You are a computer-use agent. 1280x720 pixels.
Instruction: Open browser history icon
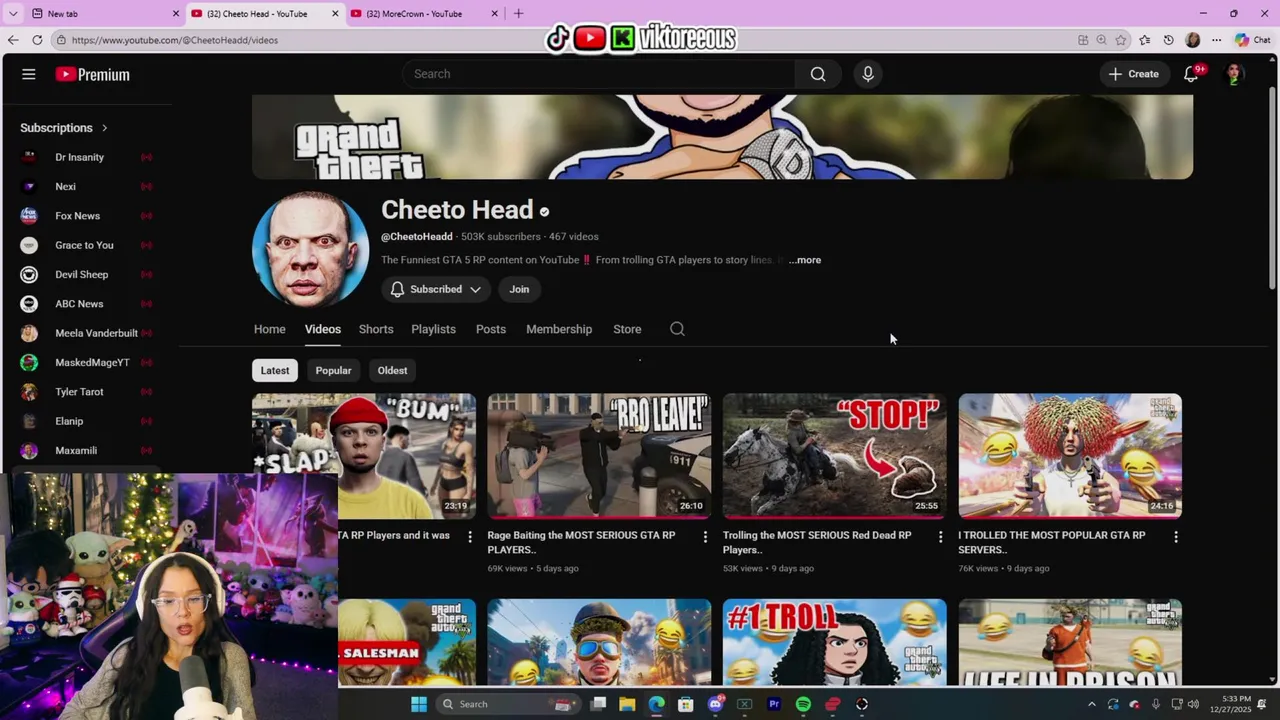point(1169,40)
